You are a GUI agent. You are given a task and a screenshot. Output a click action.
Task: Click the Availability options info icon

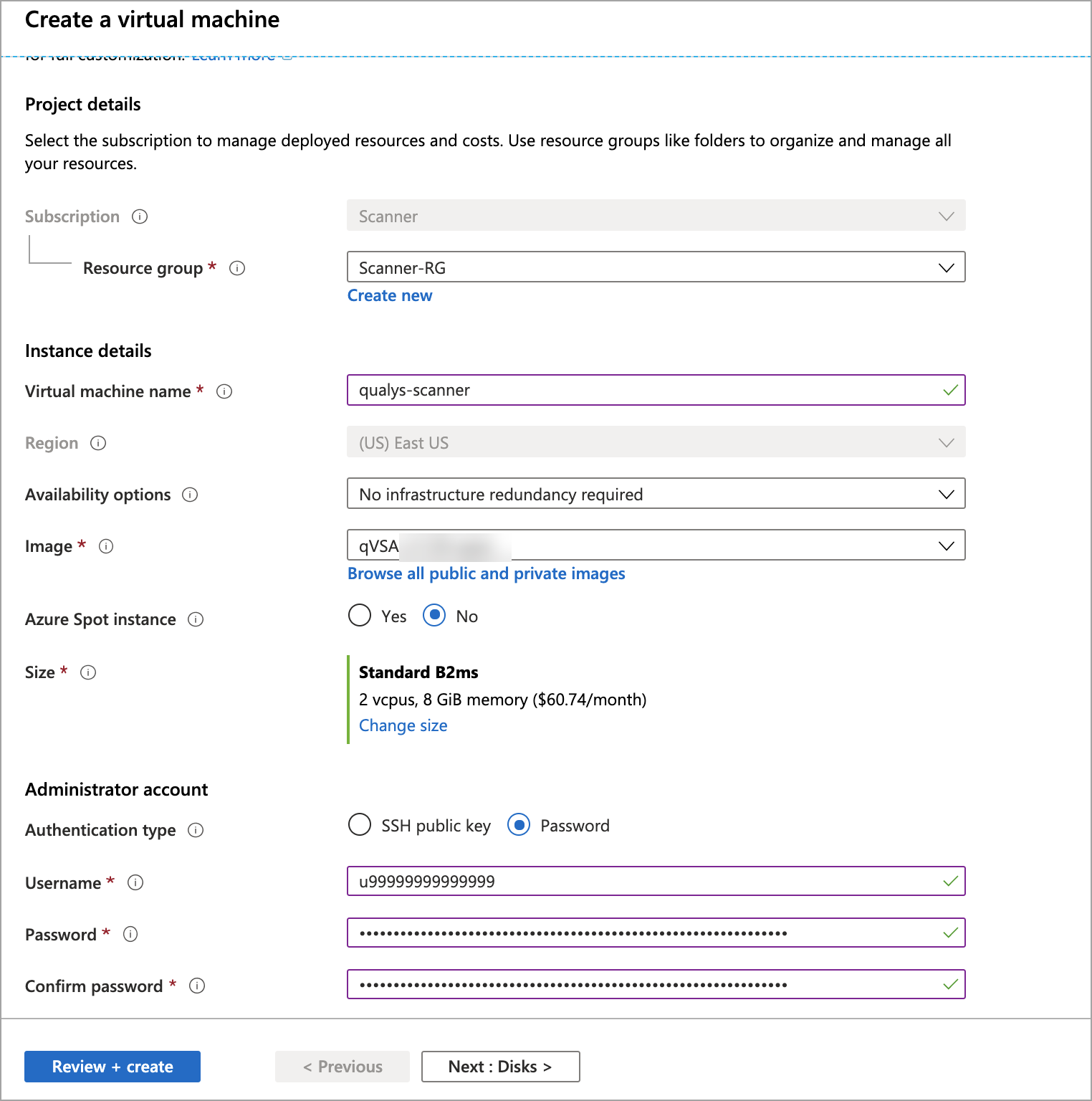click(x=189, y=495)
